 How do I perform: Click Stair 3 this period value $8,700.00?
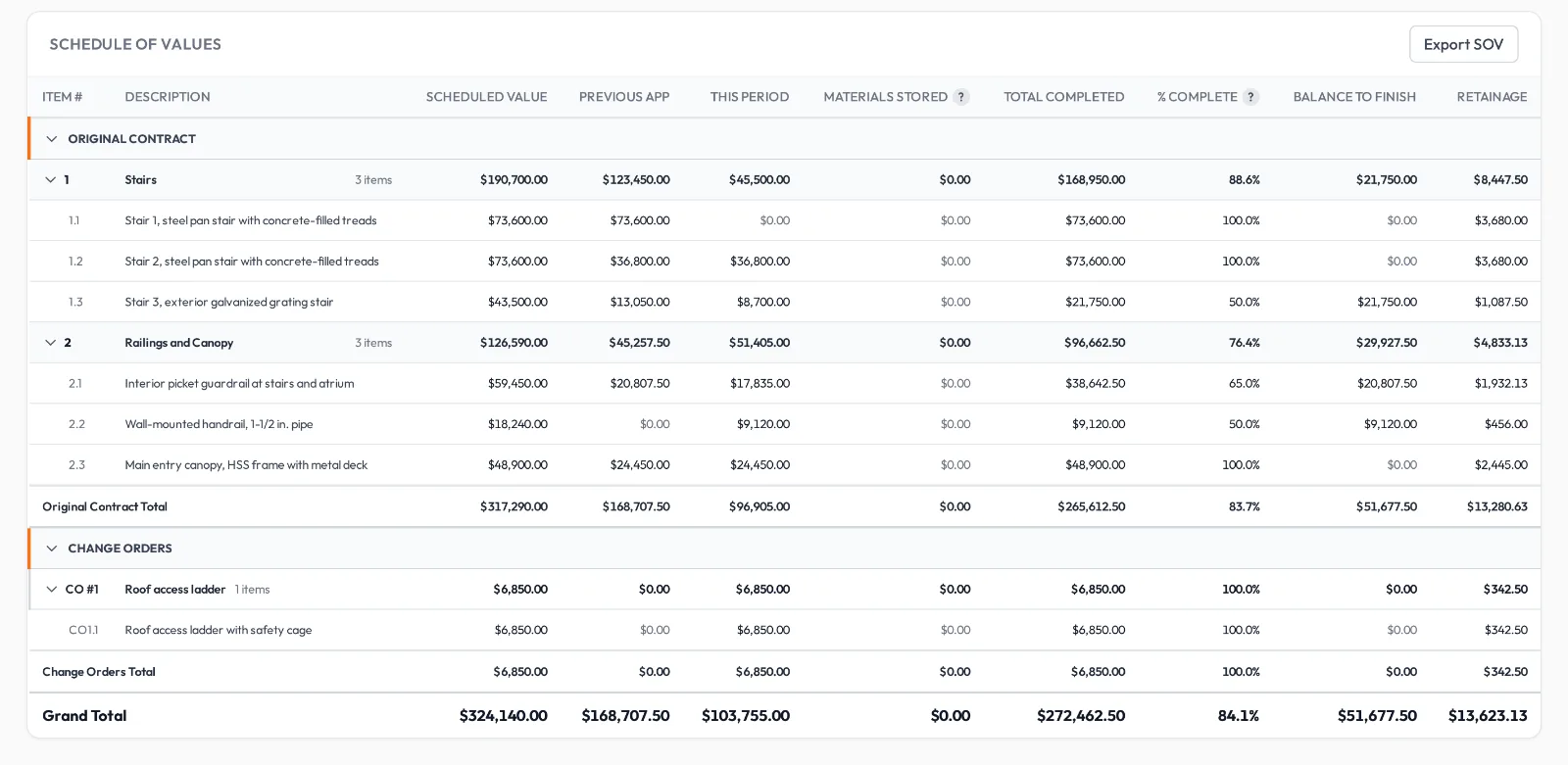point(763,303)
